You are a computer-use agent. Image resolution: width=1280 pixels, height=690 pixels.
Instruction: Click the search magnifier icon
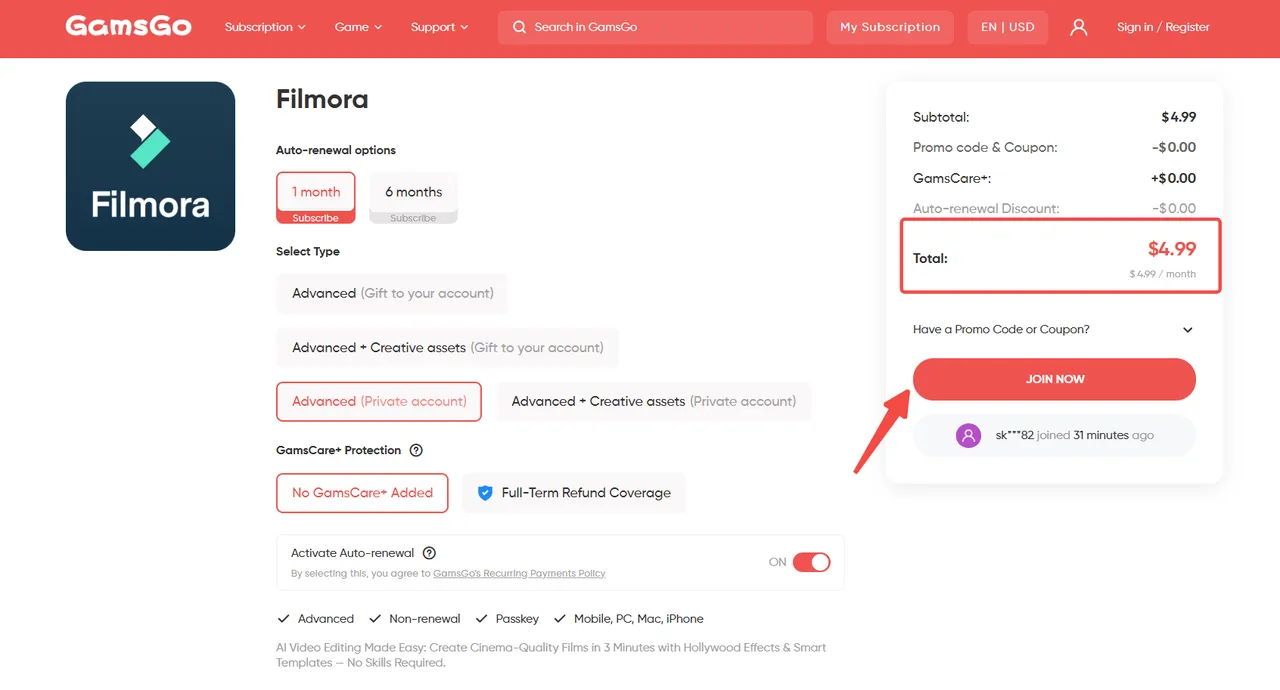pyautogui.click(x=519, y=27)
